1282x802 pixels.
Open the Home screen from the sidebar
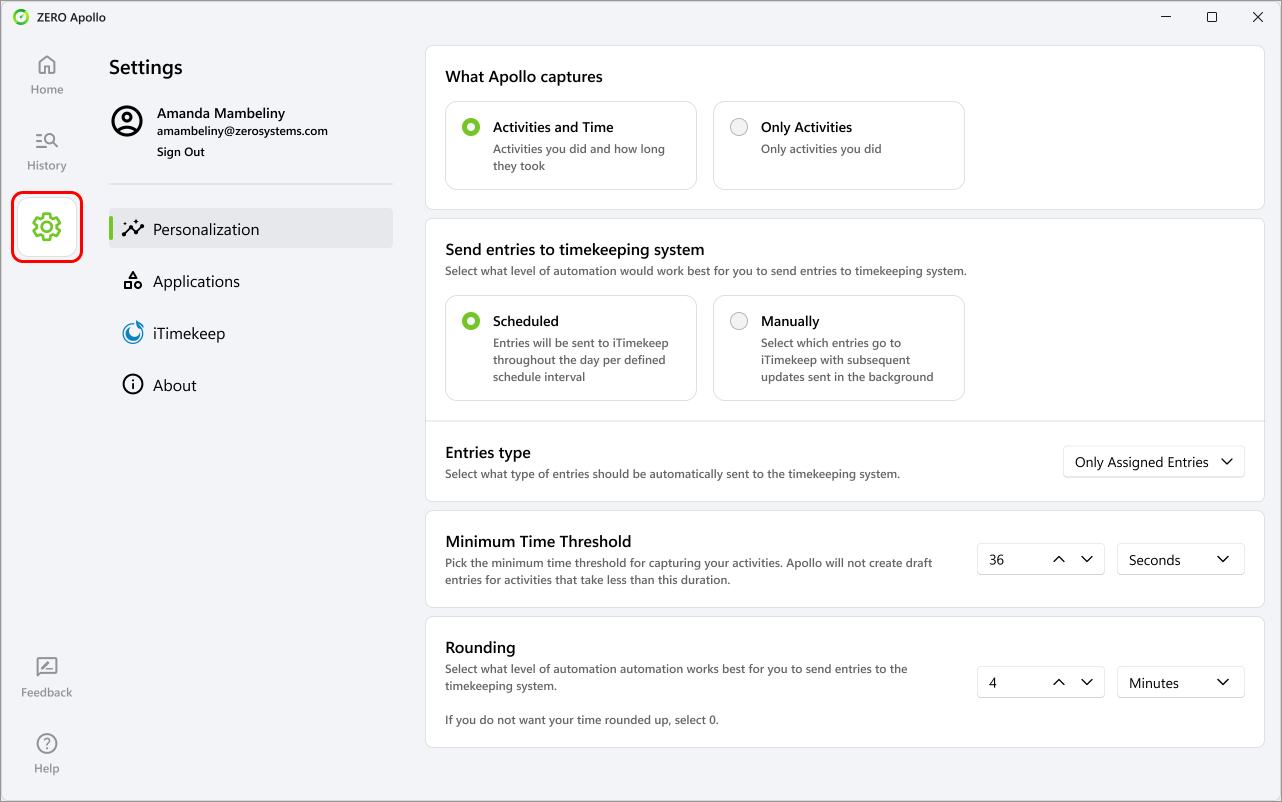pyautogui.click(x=46, y=74)
